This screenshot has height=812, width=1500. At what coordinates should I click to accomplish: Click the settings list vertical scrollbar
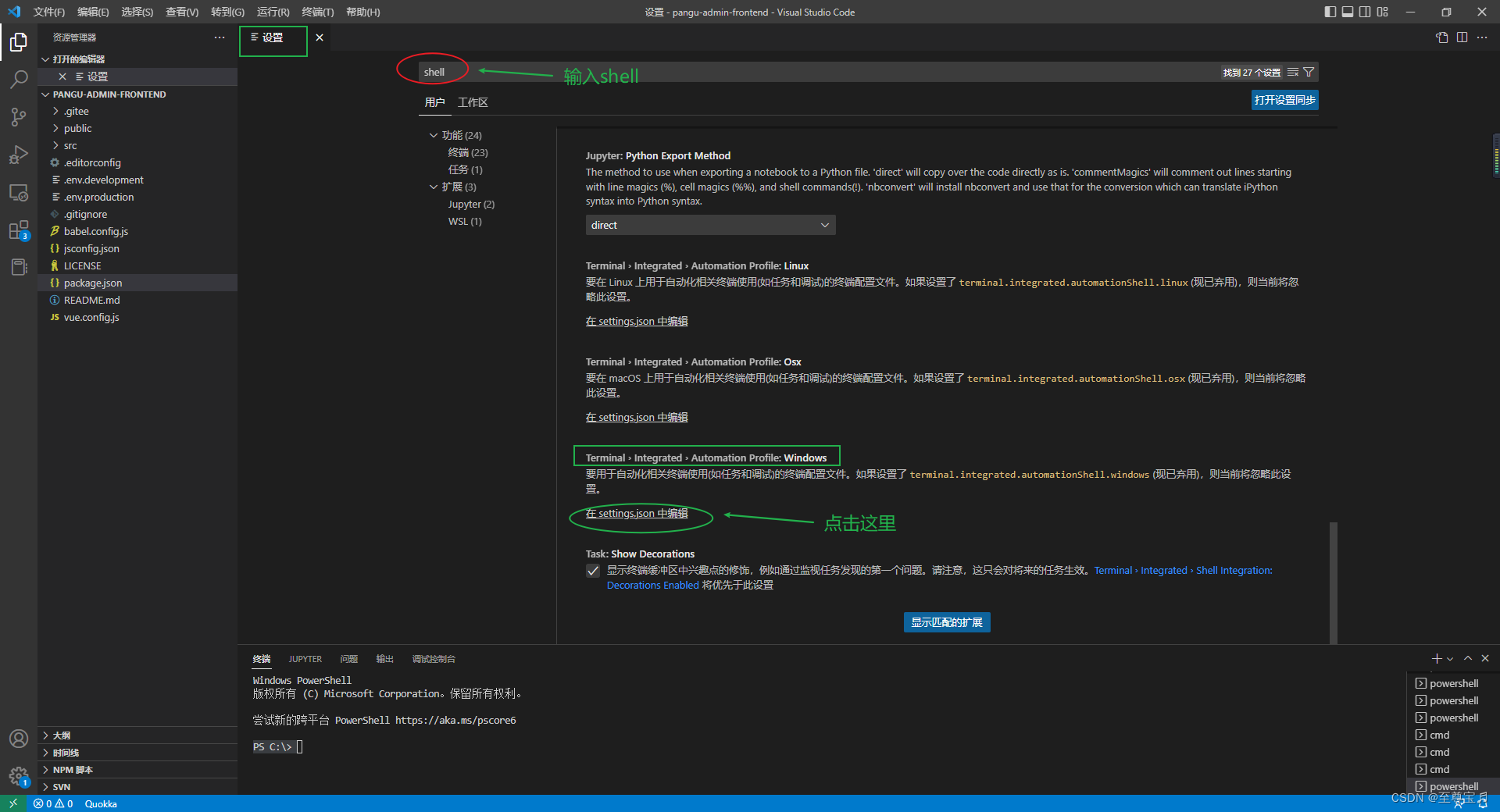click(1333, 582)
